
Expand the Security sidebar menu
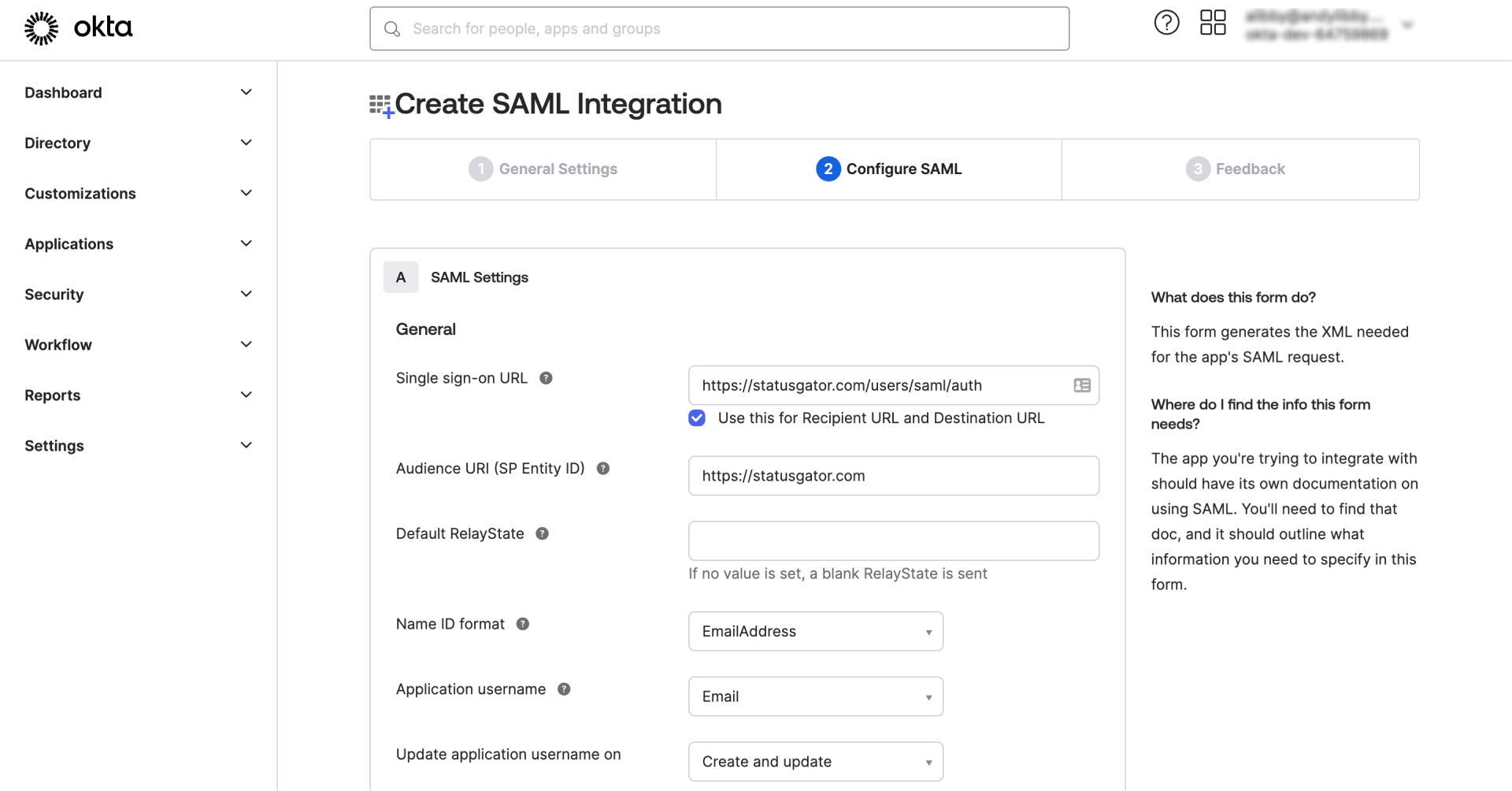pyautogui.click(x=139, y=295)
